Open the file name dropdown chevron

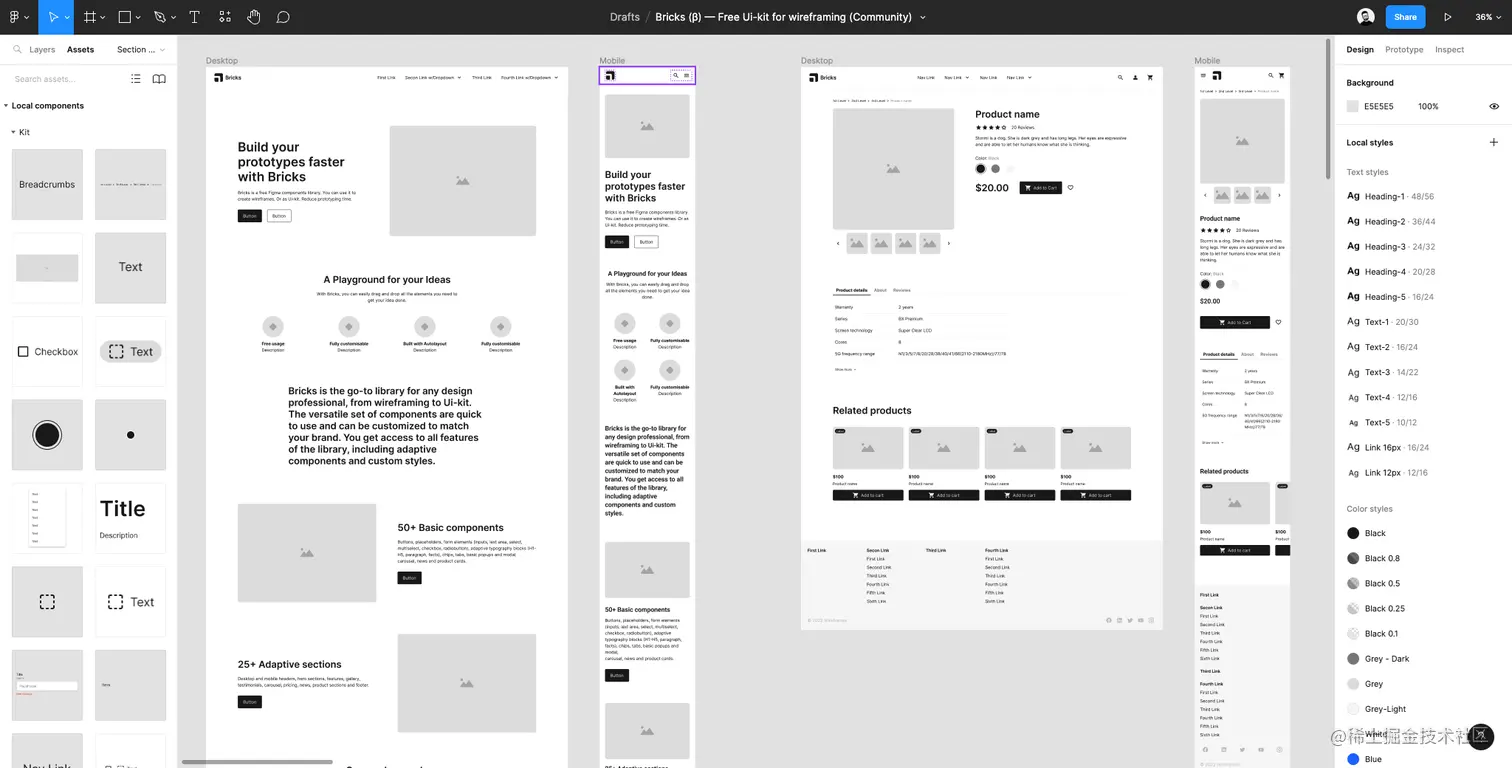[922, 17]
